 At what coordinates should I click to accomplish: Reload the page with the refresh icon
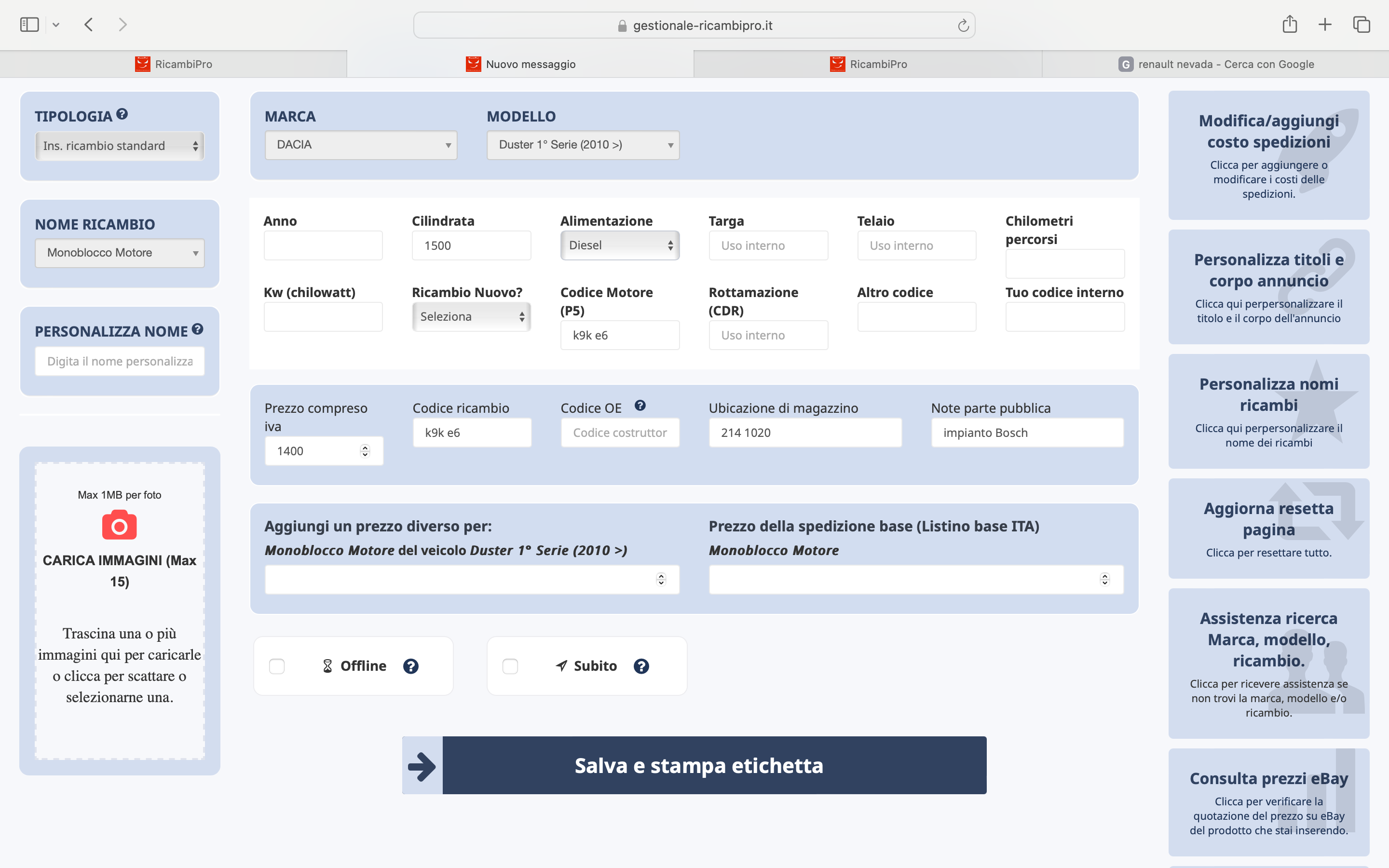coord(963,25)
